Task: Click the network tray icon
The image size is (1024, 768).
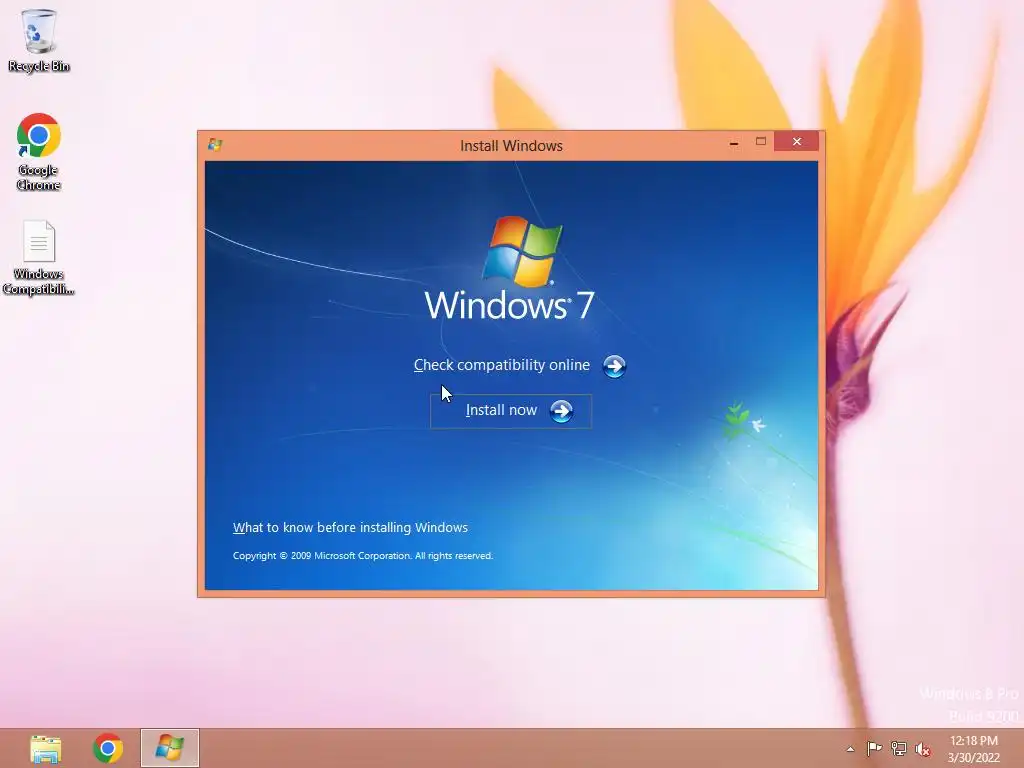Action: tap(899, 748)
